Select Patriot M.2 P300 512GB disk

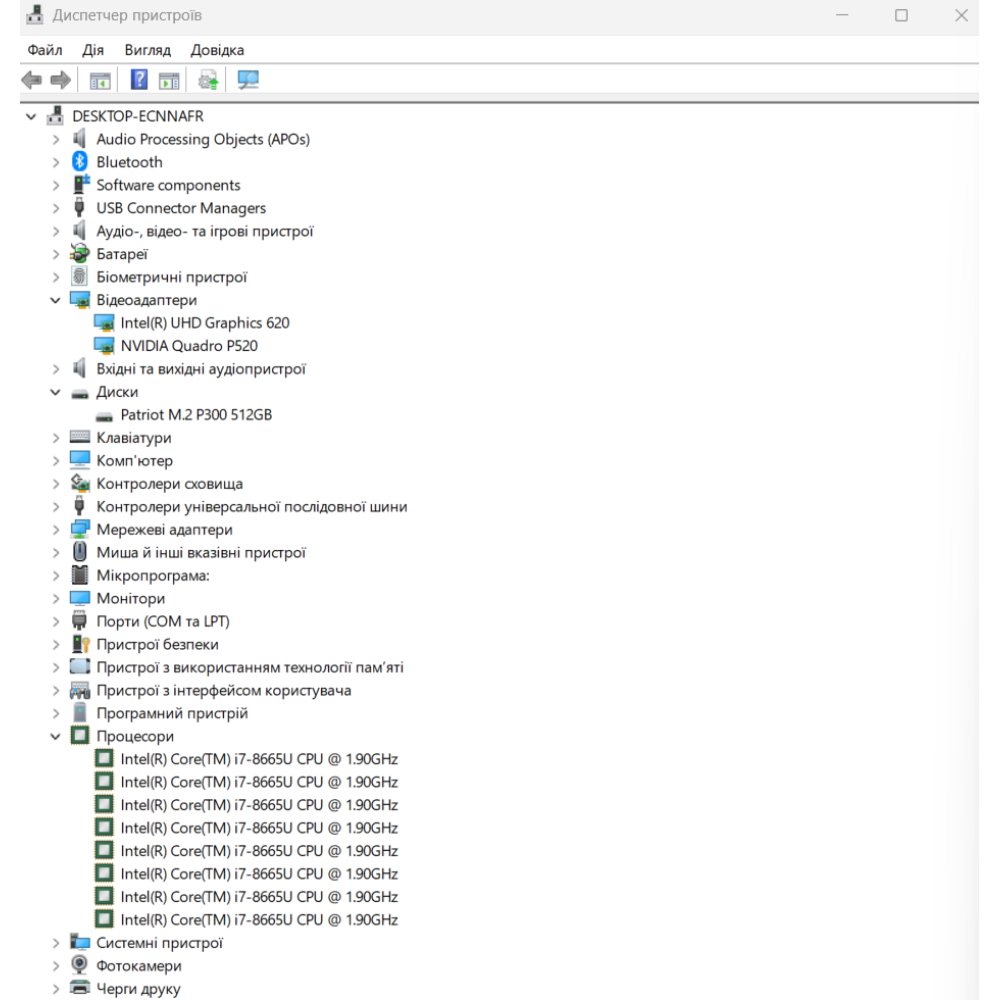click(x=196, y=415)
